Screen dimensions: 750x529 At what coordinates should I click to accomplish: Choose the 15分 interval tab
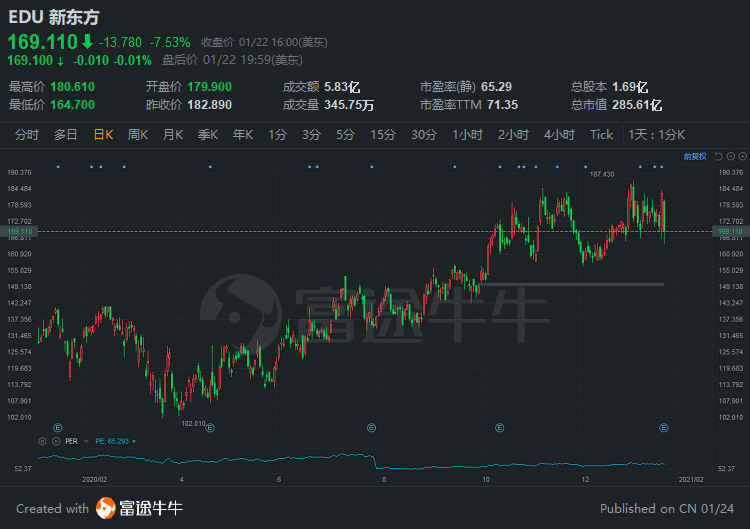pos(383,135)
